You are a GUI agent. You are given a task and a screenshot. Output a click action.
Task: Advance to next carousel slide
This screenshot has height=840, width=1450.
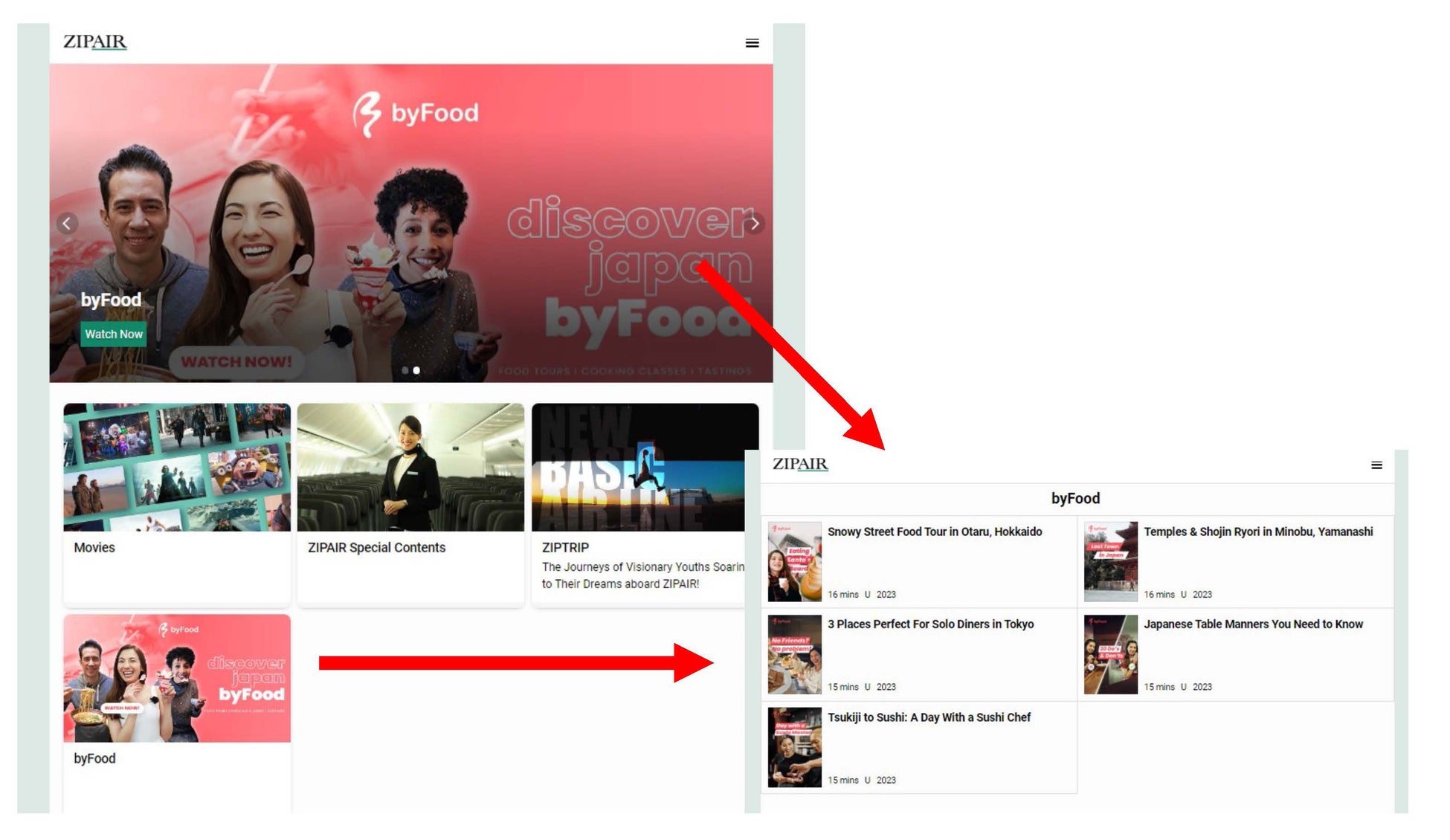point(755,223)
